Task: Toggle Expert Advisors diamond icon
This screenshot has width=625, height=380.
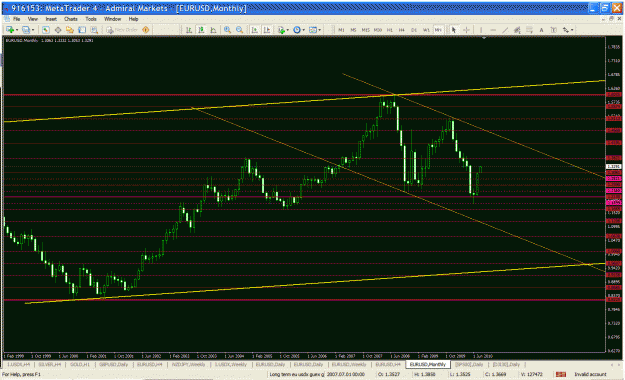Action: pos(146,30)
